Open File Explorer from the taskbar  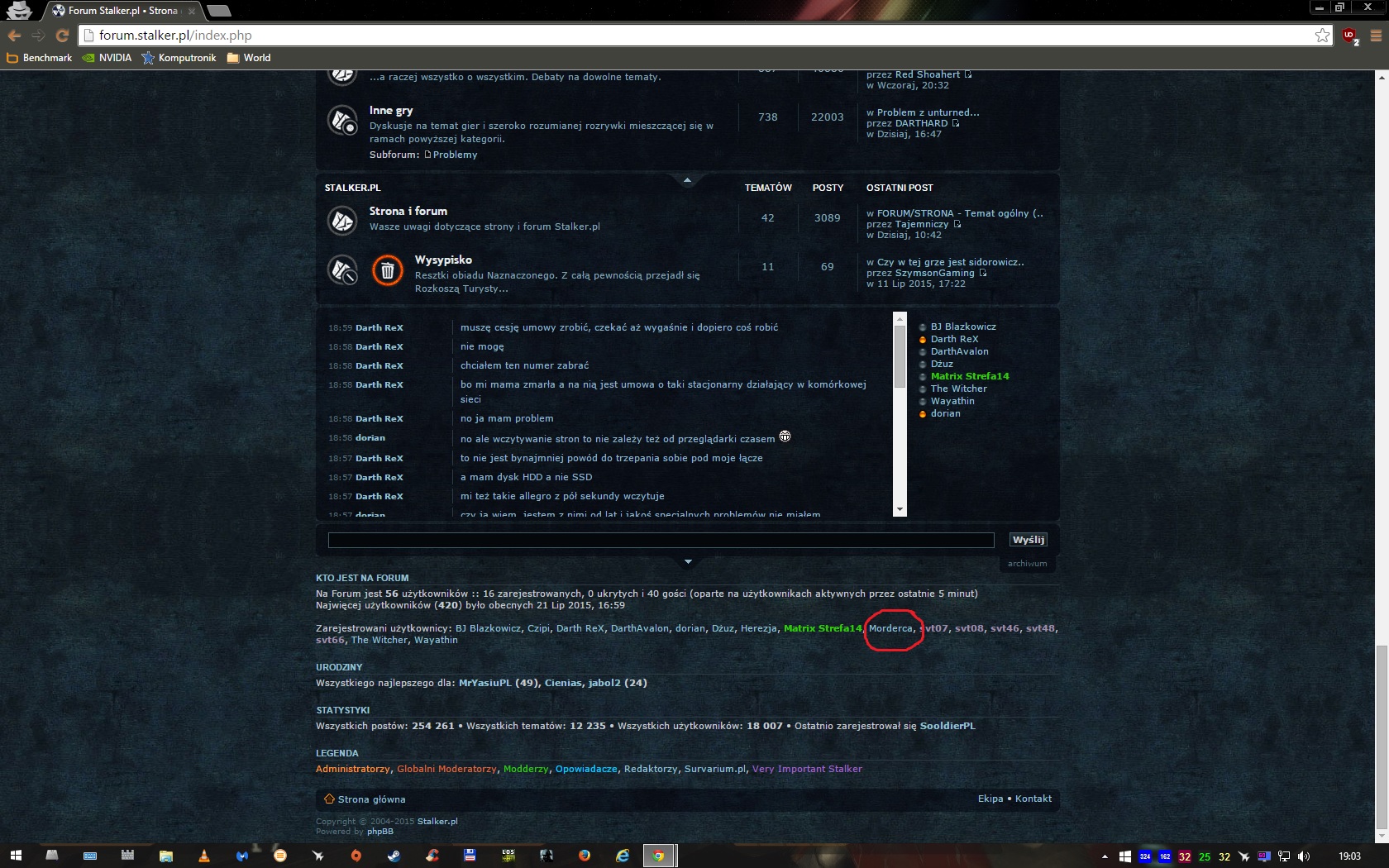pos(166,856)
